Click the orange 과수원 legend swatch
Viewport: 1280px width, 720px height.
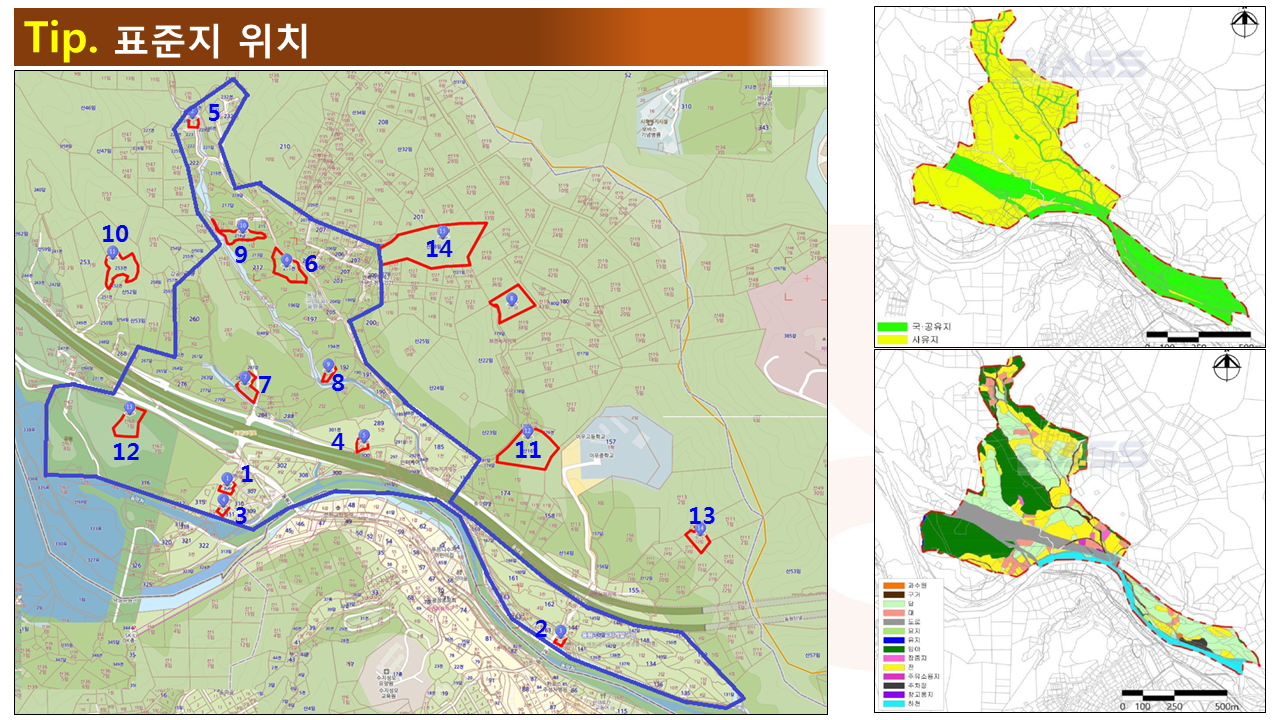tap(892, 585)
